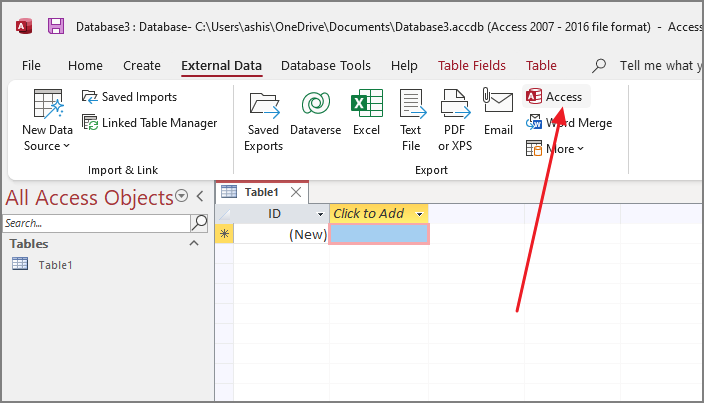The height and width of the screenshot is (403, 704).
Task: Click Saved Imports button
Action: (x=129, y=97)
